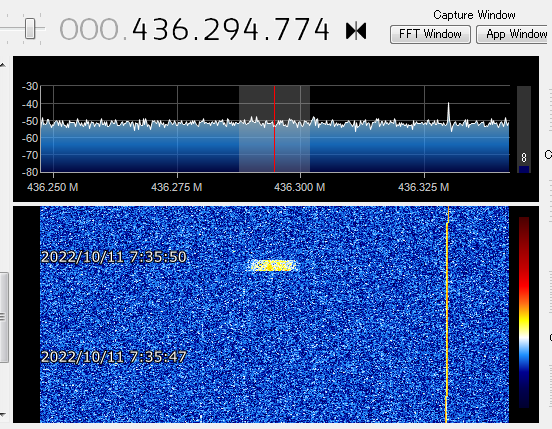This screenshot has height=429, width=552.
Task: Click the waterfall color gradient bar
Action: click(x=524, y=313)
